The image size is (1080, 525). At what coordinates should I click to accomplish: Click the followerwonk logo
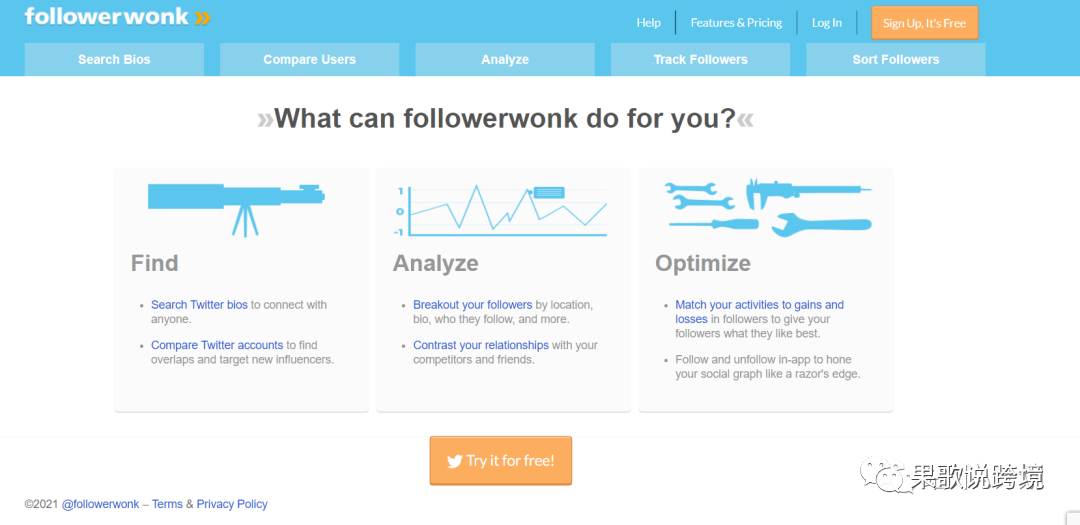117,17
